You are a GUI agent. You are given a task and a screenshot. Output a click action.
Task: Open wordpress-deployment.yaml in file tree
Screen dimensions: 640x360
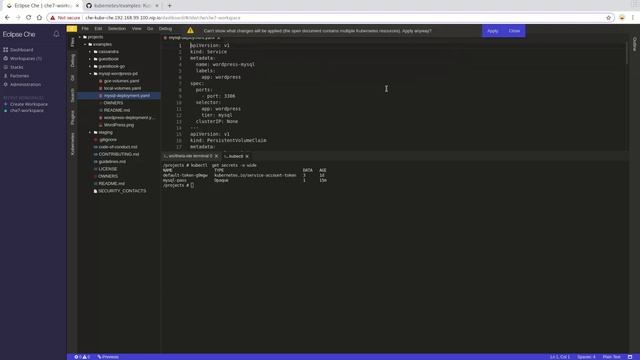tap(129, 118)
